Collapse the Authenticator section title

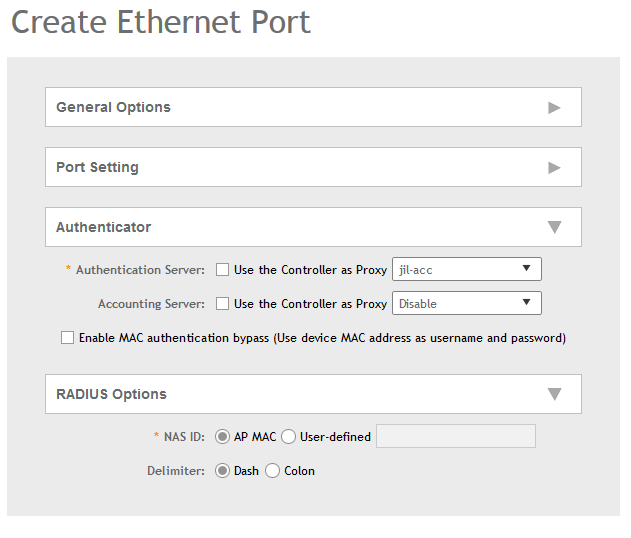coord(103,227)
